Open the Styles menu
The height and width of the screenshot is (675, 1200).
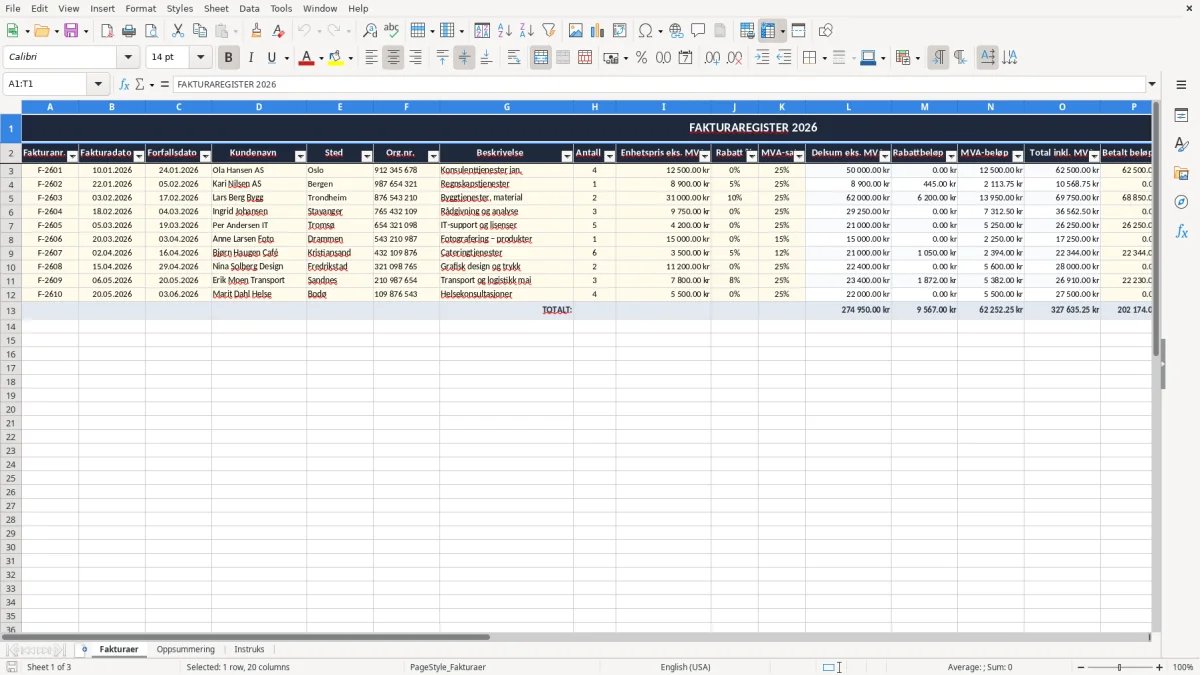coord(180,8)
